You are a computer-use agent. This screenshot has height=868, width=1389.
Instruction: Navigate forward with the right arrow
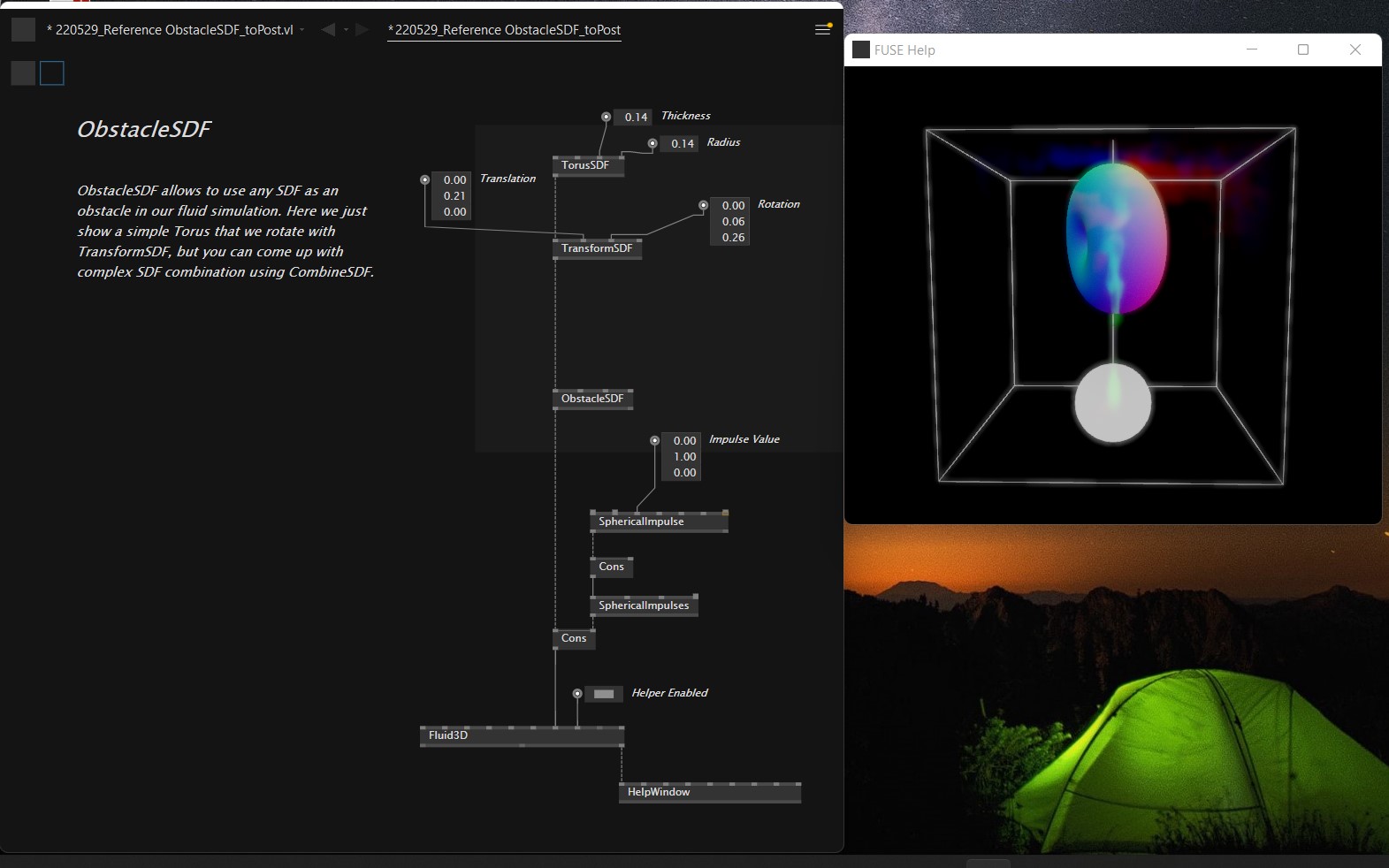(x=362, y=29)
